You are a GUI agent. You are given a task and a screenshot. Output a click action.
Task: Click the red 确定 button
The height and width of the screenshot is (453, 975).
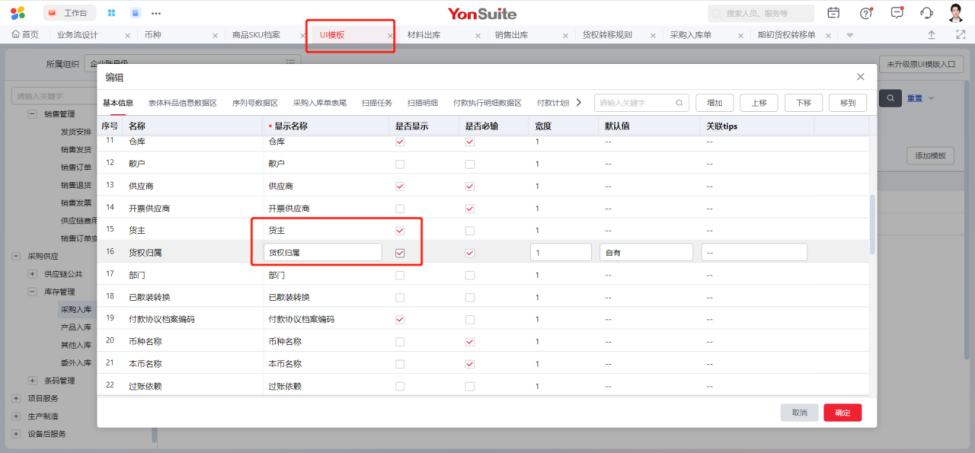[842, 412]
